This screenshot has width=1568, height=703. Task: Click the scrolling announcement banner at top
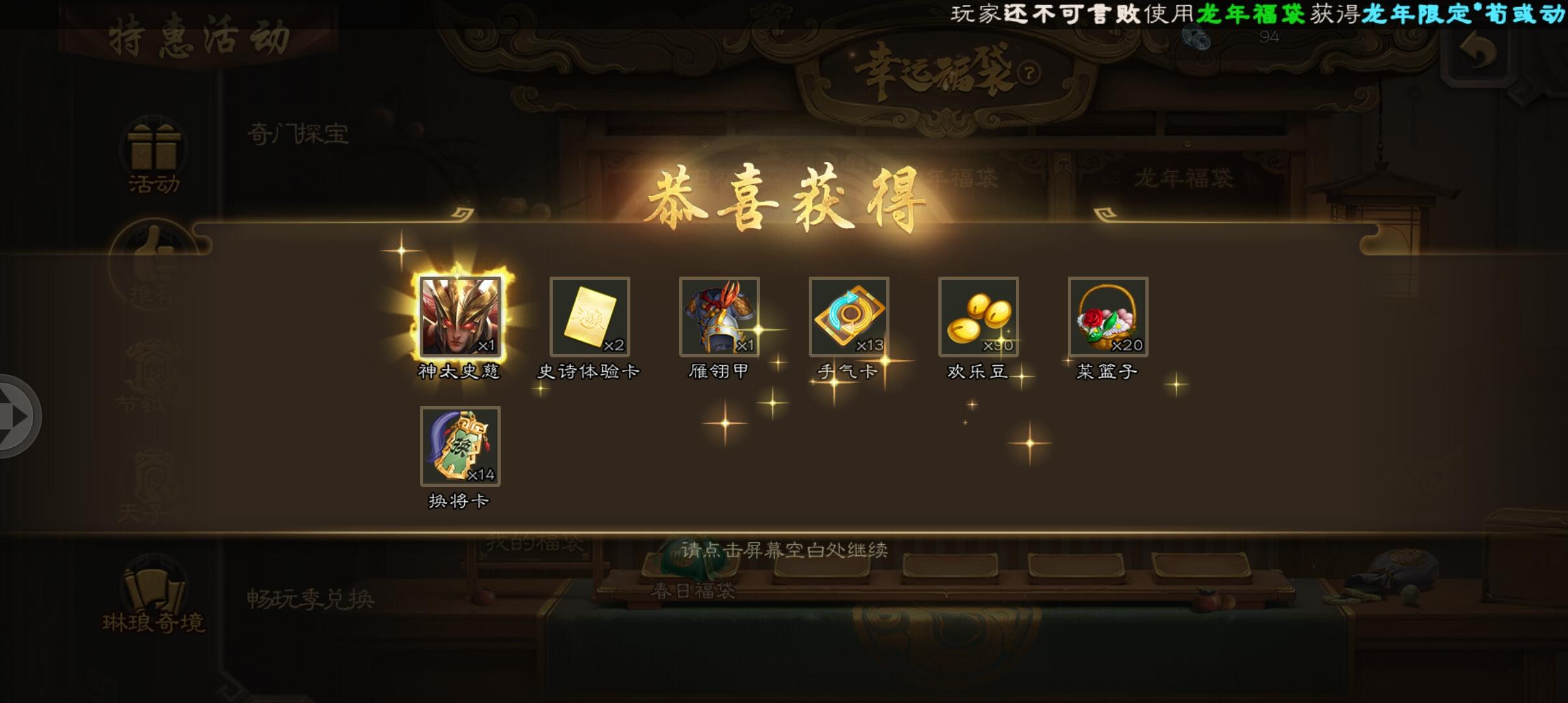click(x=1258, y=14)
